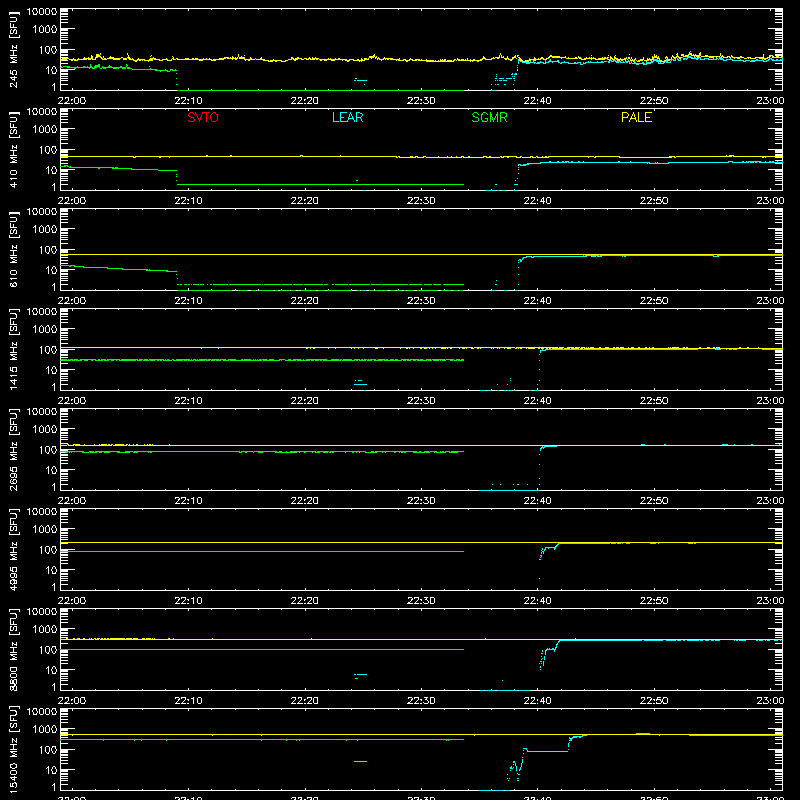Click the 10000 tick value on 245 MHz axis
The image size is (800, 800).
42,12
